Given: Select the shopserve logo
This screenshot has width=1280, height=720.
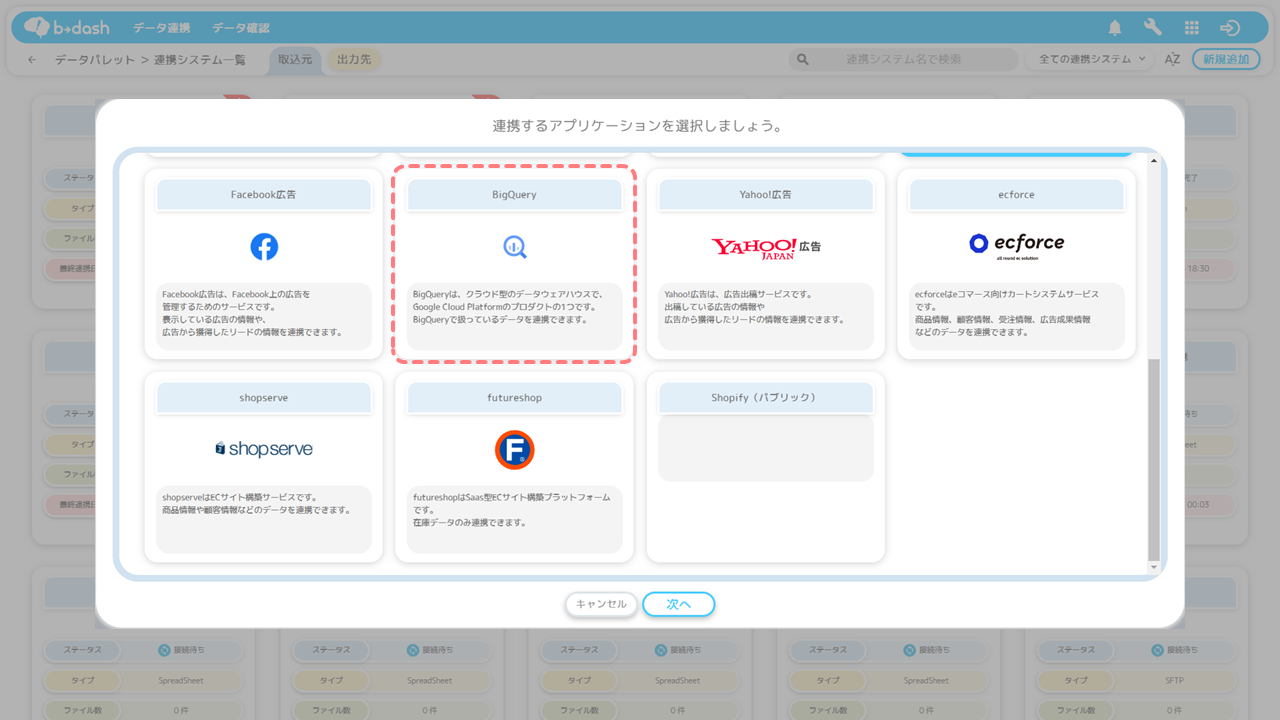Looking at the screenshot, I should pos(264,449).
